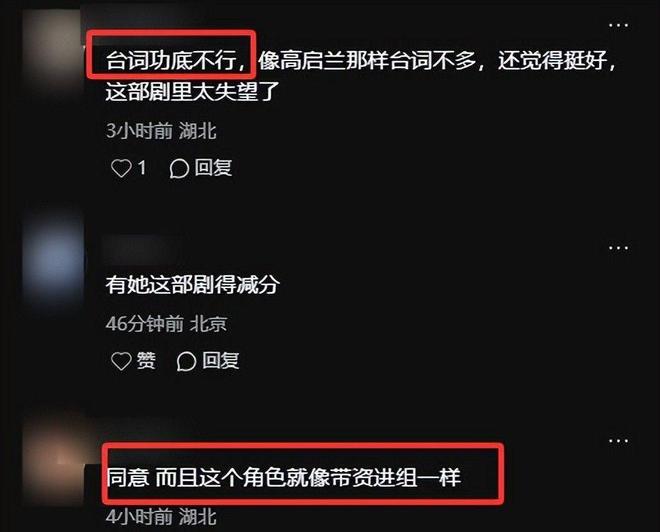
Task: Open three-dot menu for third comment
Action: tap(618, 441)
